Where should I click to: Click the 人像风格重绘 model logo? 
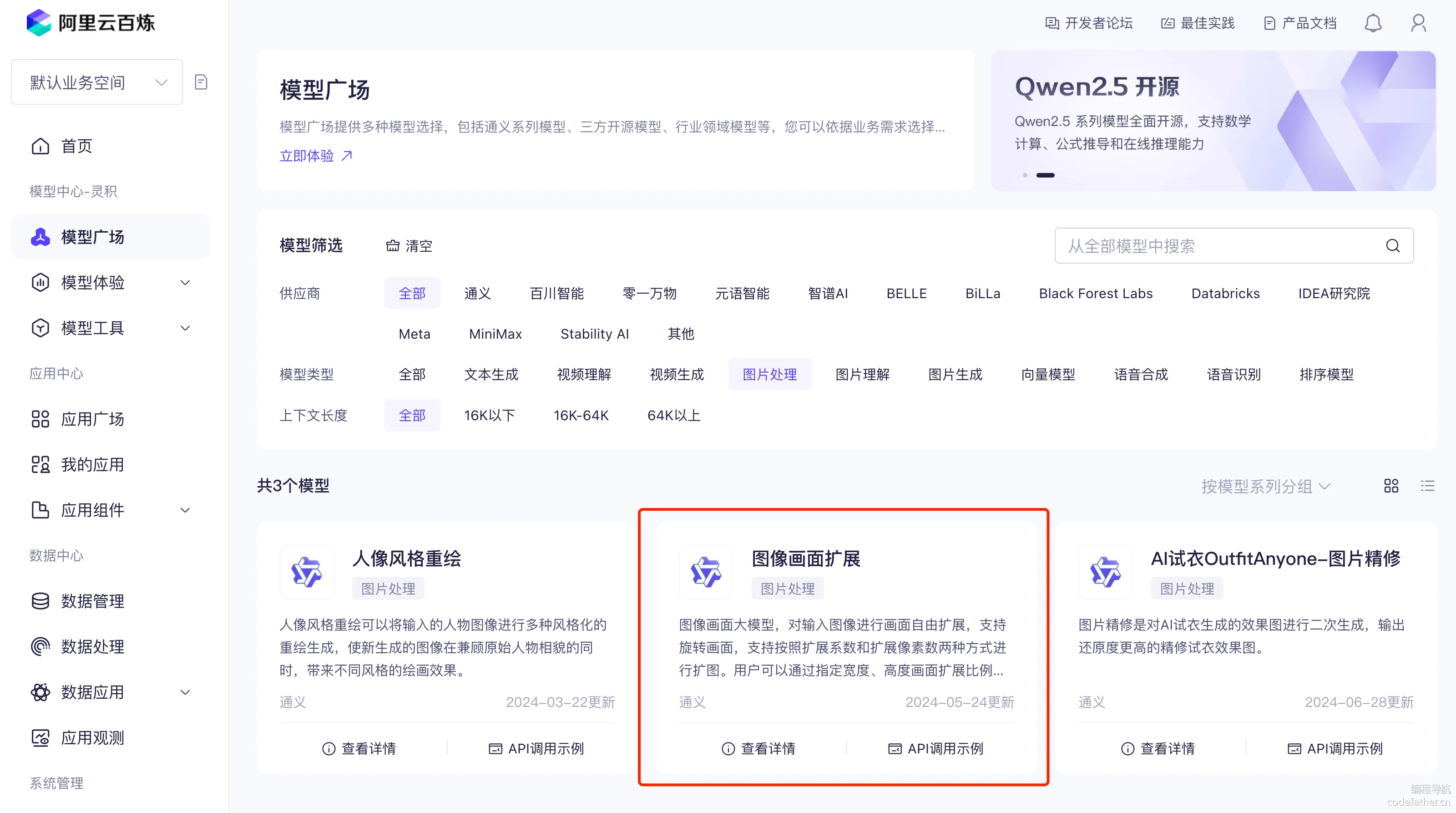[306, 572]
